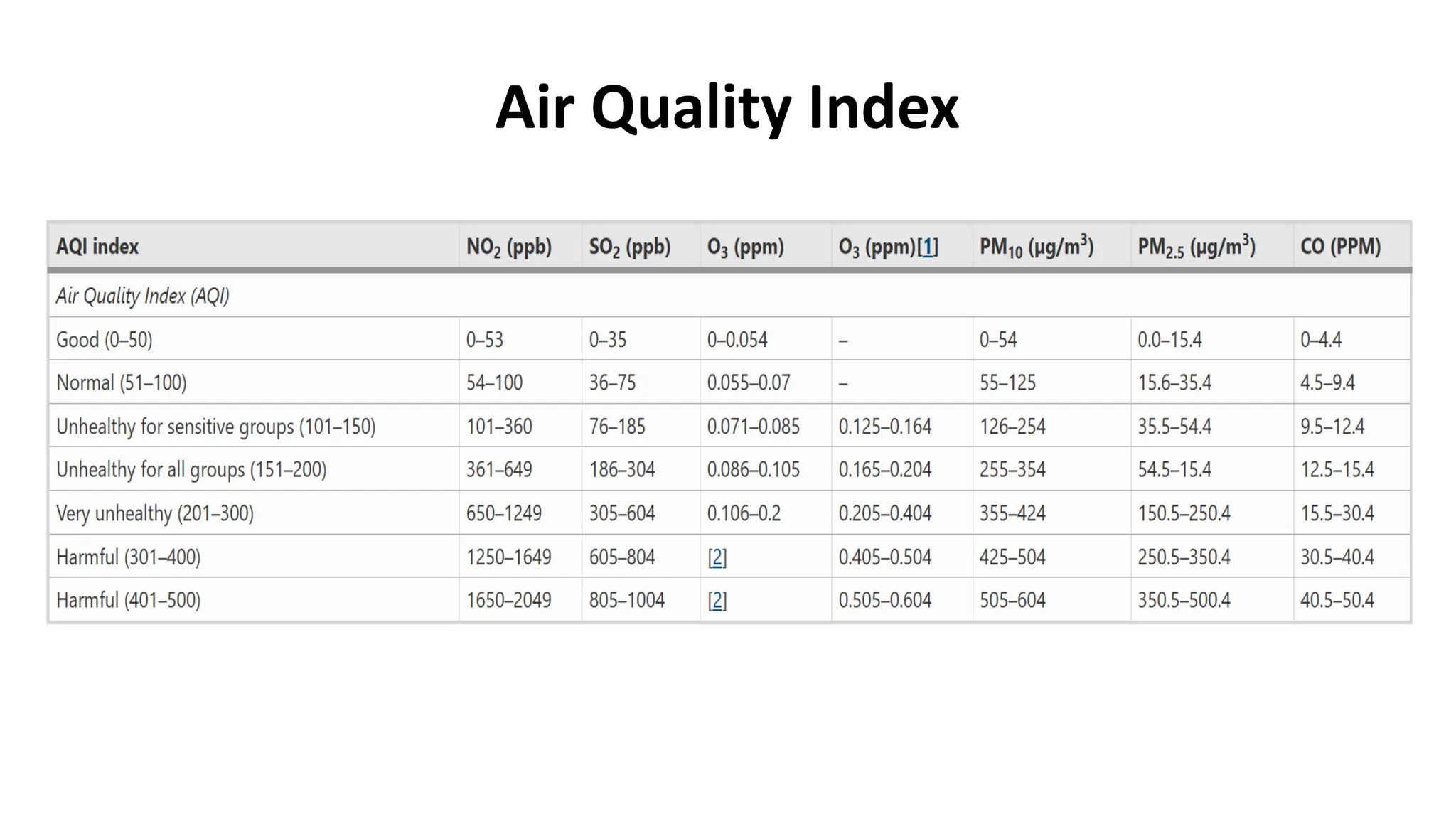
Task: Select SO2 value 186–304
Action: pos(622,470)
